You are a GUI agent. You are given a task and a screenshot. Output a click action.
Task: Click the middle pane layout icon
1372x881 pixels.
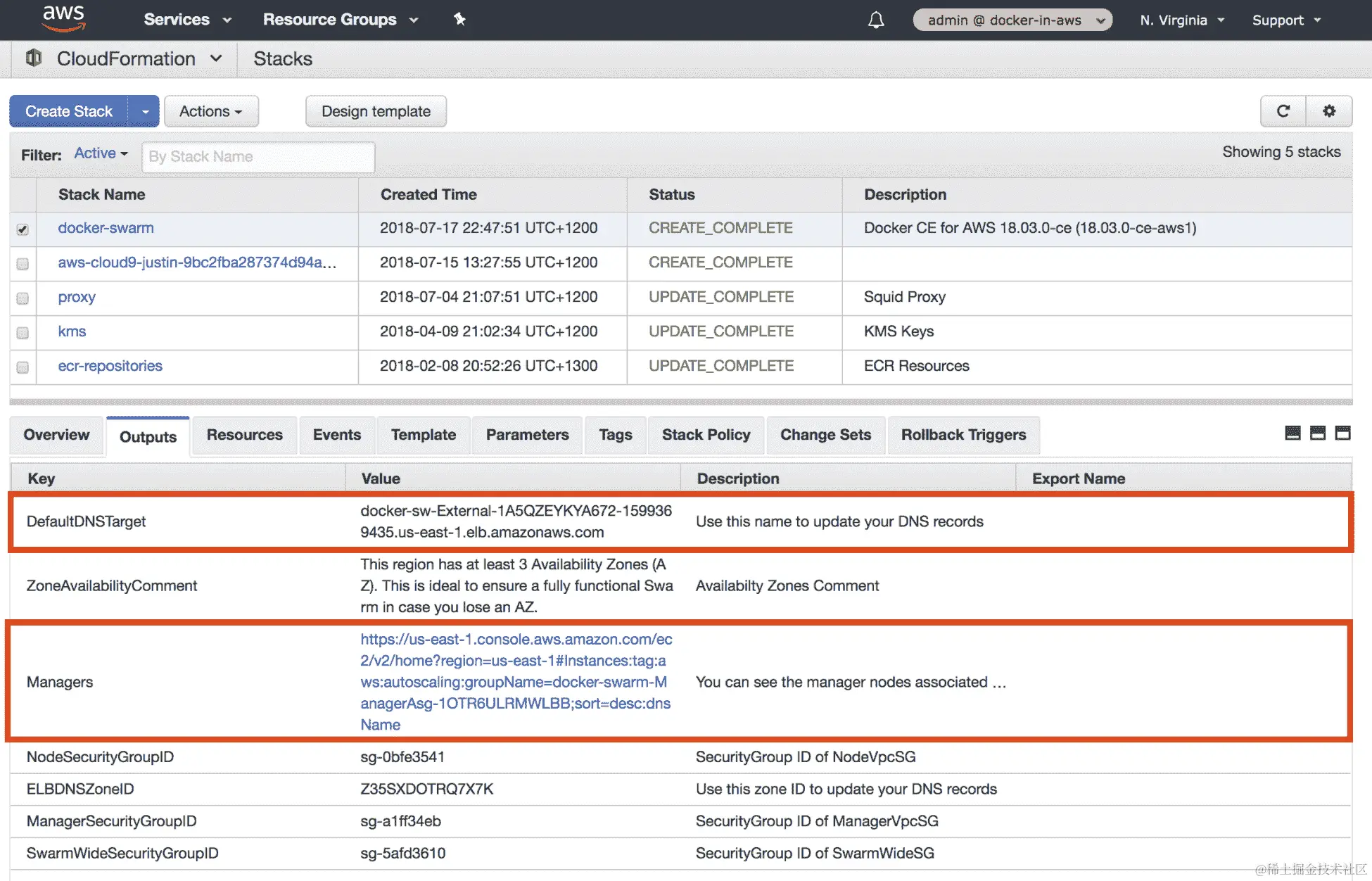pos(1318,433)
